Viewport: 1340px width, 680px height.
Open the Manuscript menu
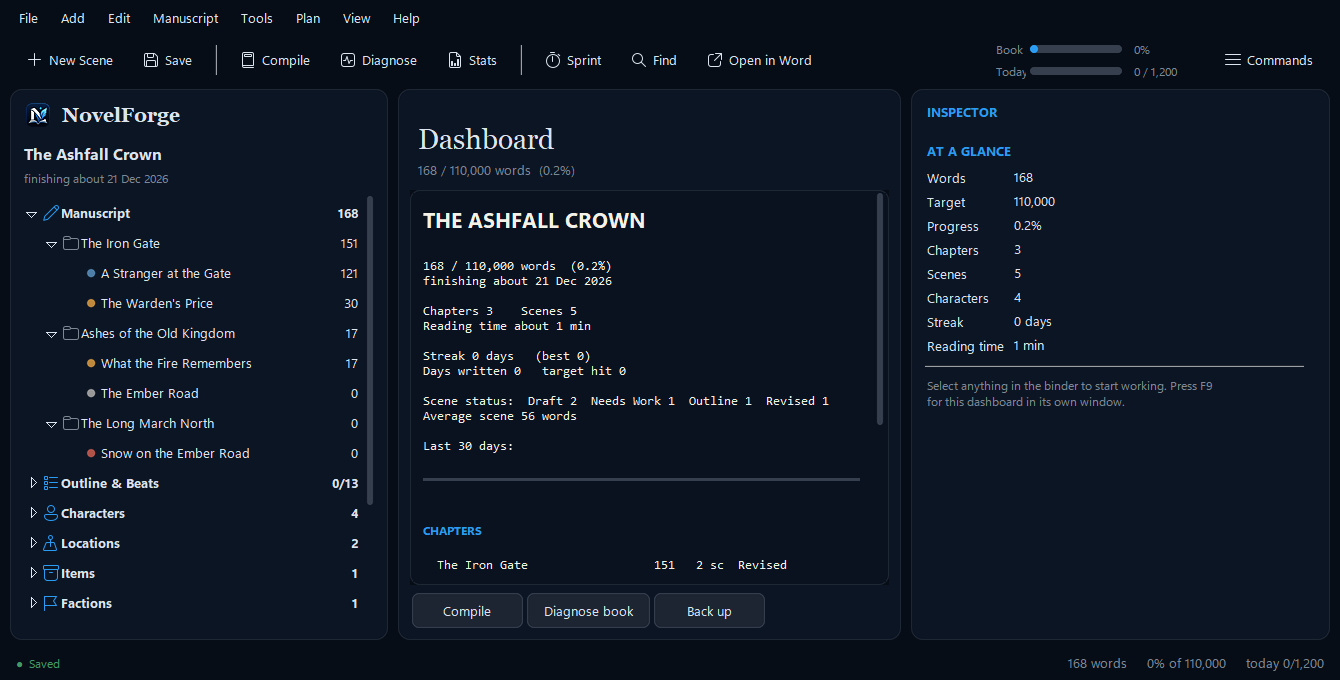coord(186,18)
